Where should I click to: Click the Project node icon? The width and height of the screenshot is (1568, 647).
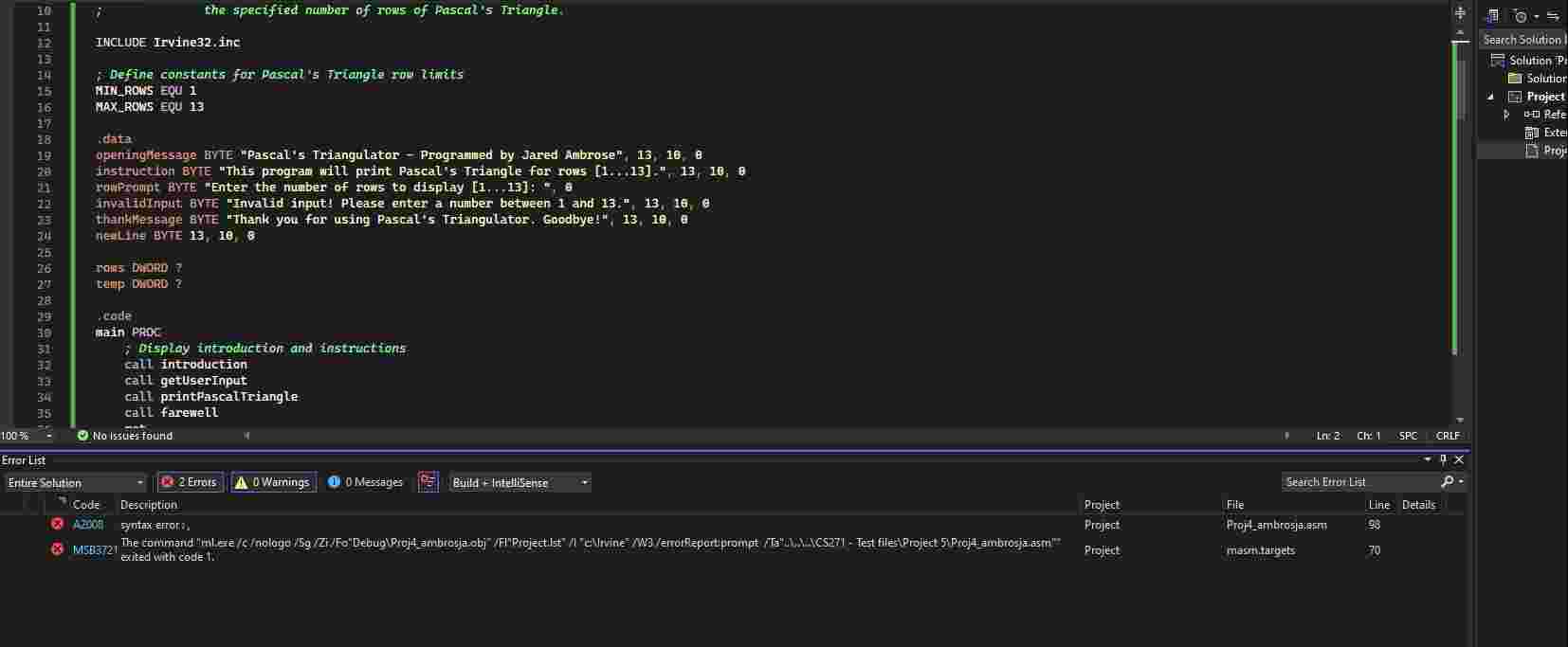tap(1515, 97)
